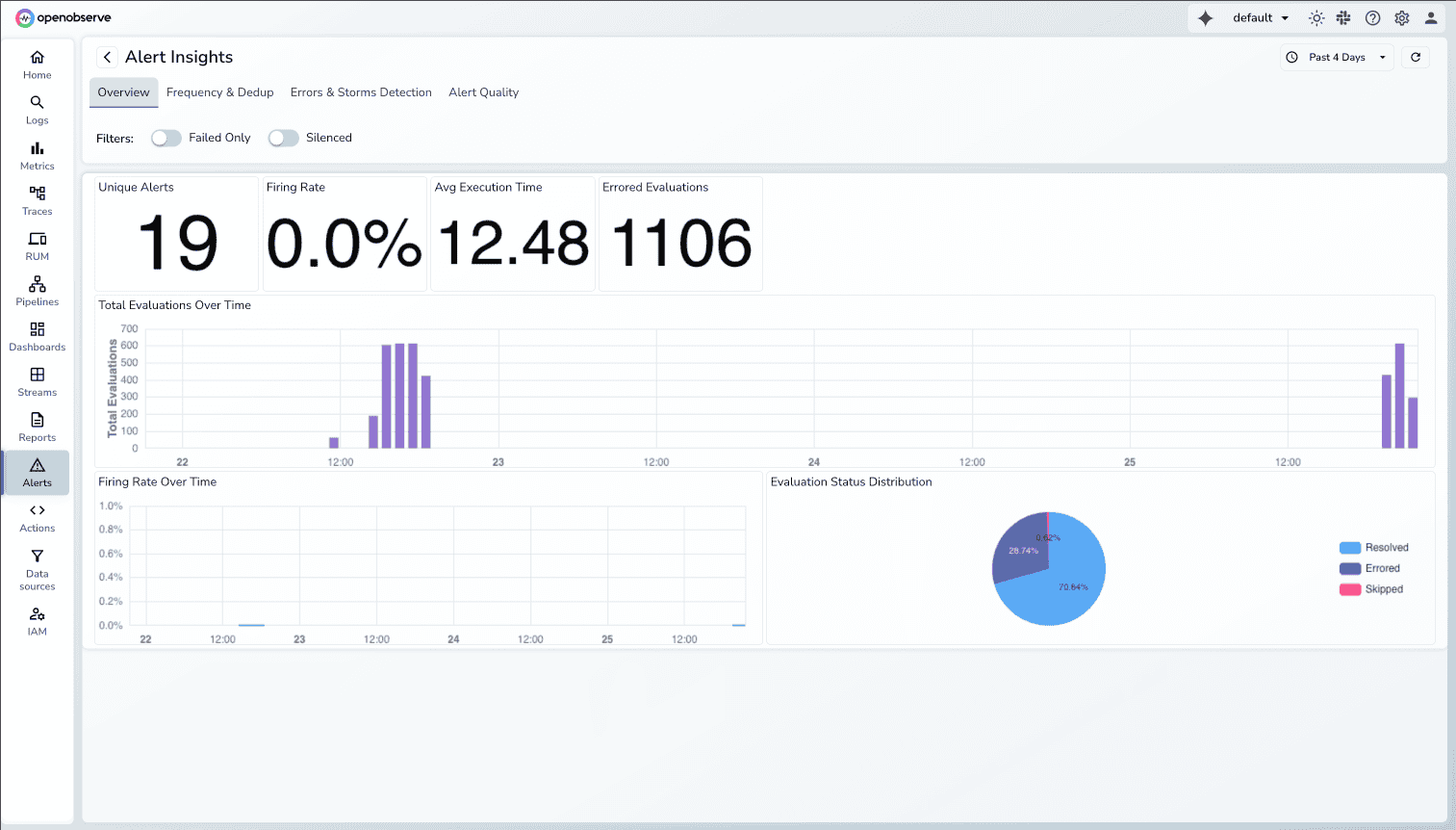Image resolution: width=1456 pixels, height=830 pixels.
Task: Select the Streams icon
Action: (x=37, y=380)
